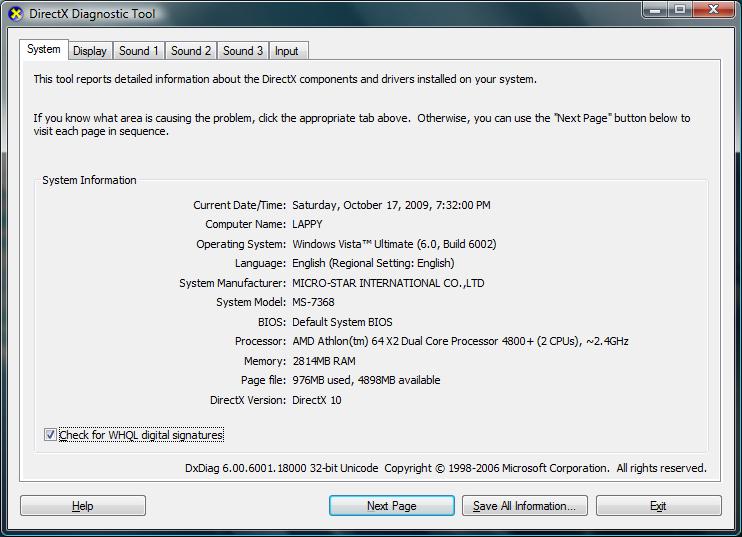Click the system model MS-7368
Viewport: 742px width, 537px height.
coord(313,302)
